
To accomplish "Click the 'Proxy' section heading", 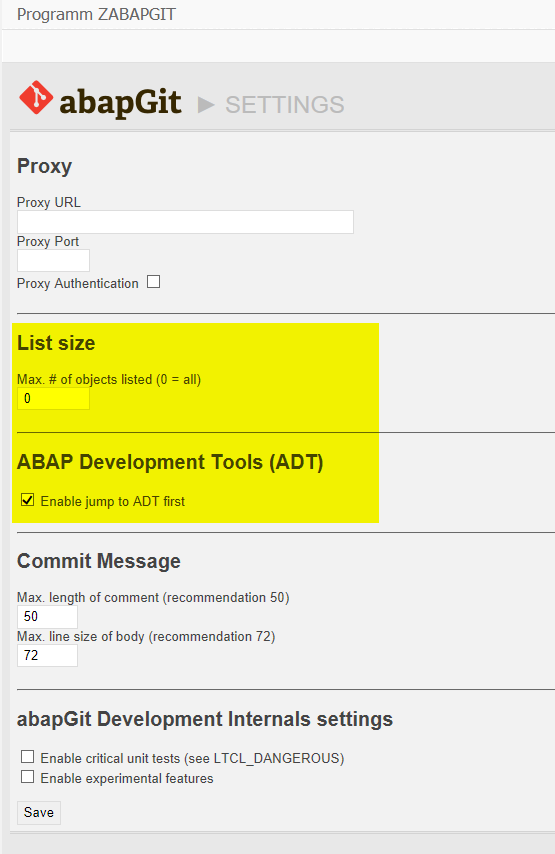I will [44, 166].
